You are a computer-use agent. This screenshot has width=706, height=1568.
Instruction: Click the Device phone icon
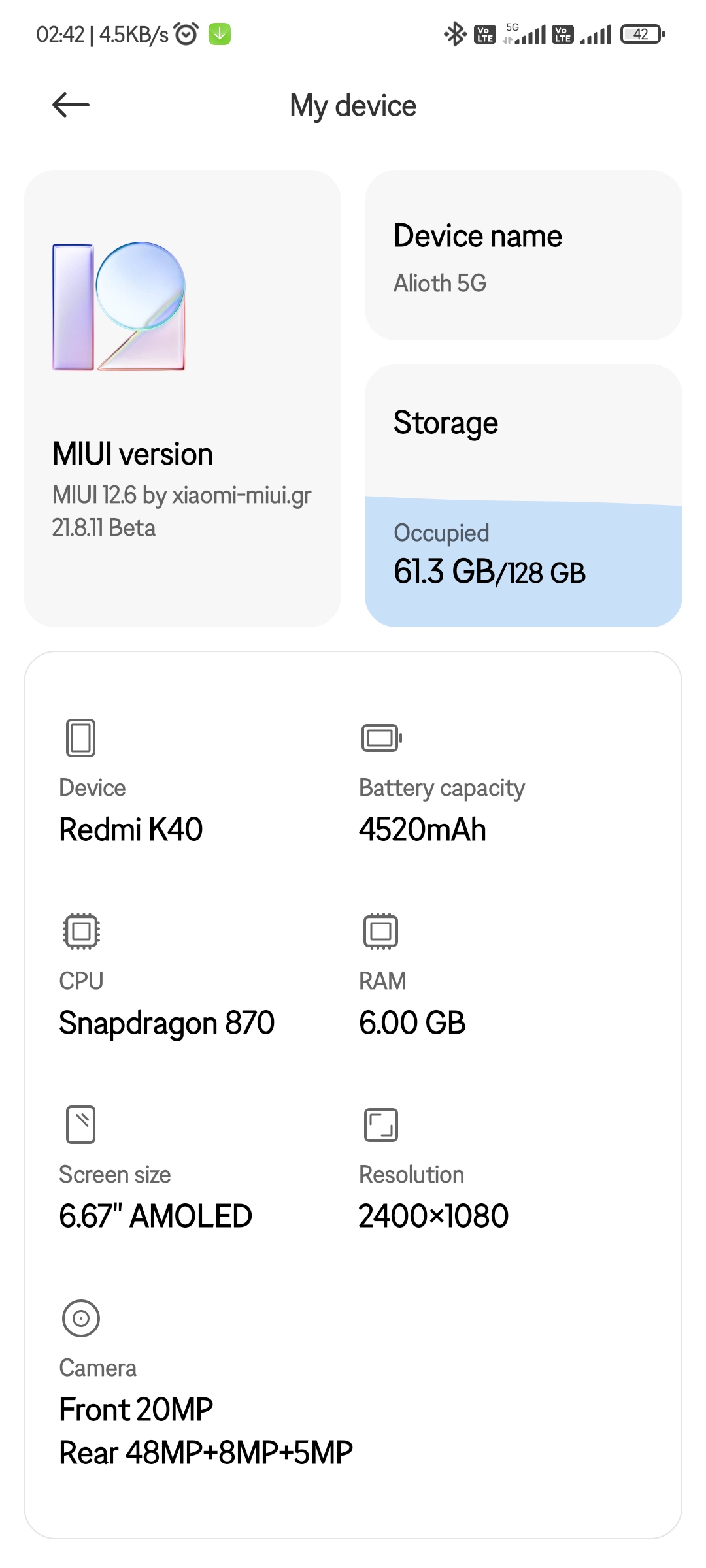click(x=81, y=738)
